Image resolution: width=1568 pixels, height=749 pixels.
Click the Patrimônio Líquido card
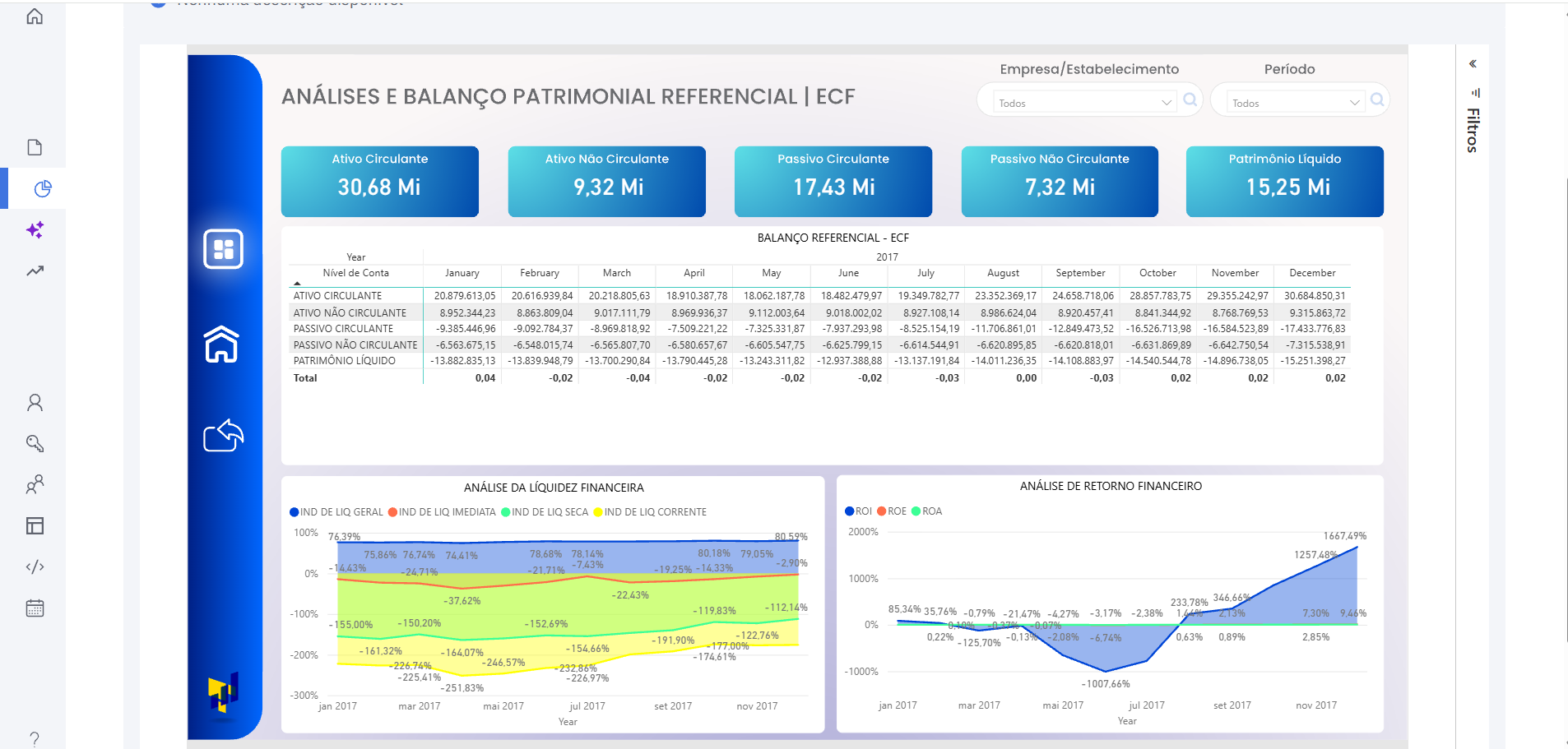tap(1283, 181)
